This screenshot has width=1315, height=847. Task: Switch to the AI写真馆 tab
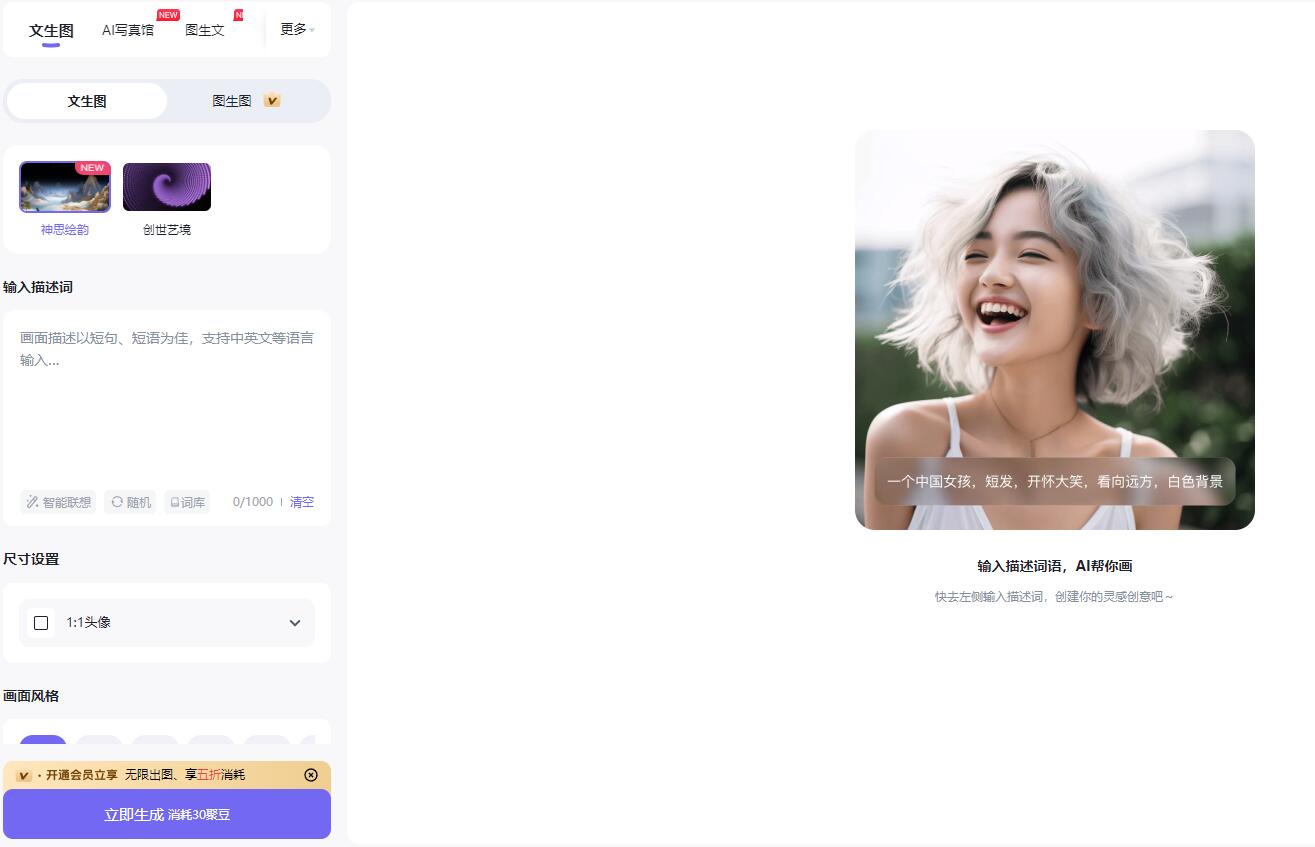click(128, 30)
